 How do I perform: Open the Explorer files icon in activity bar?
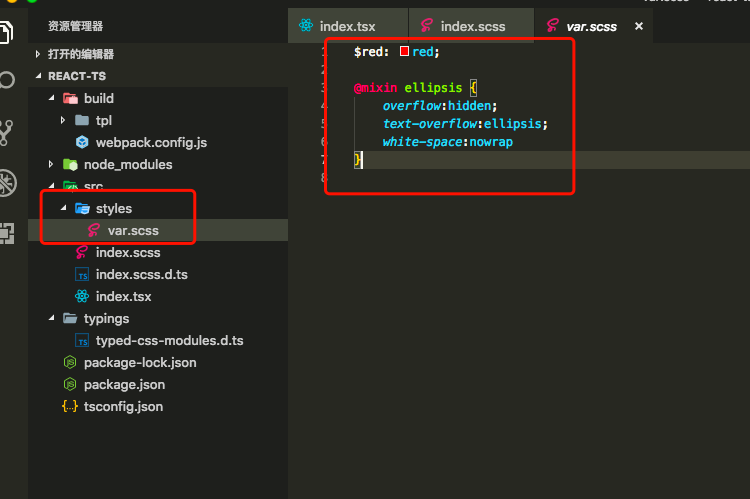6,32
